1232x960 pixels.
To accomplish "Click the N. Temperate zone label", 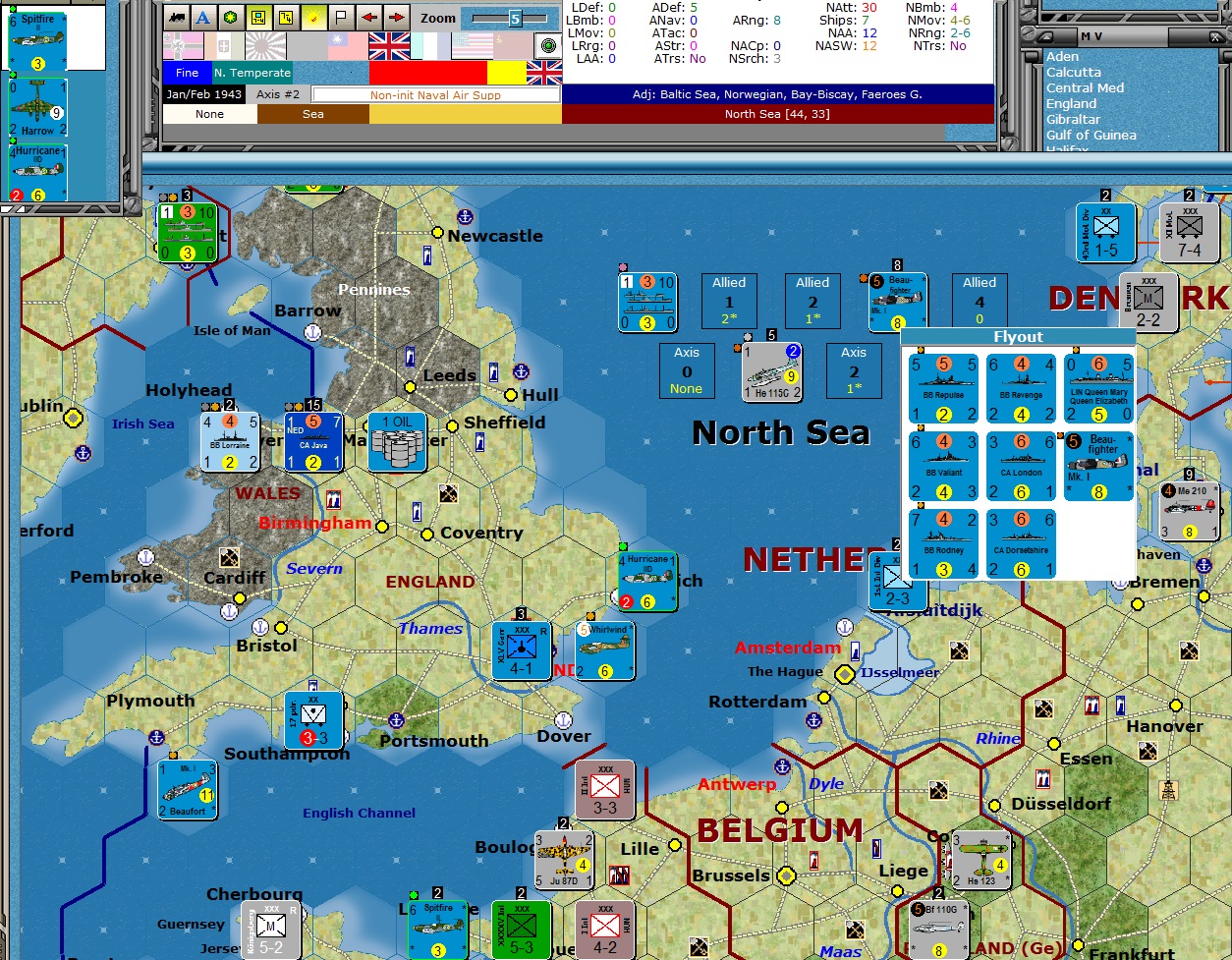I will (252, 73).
